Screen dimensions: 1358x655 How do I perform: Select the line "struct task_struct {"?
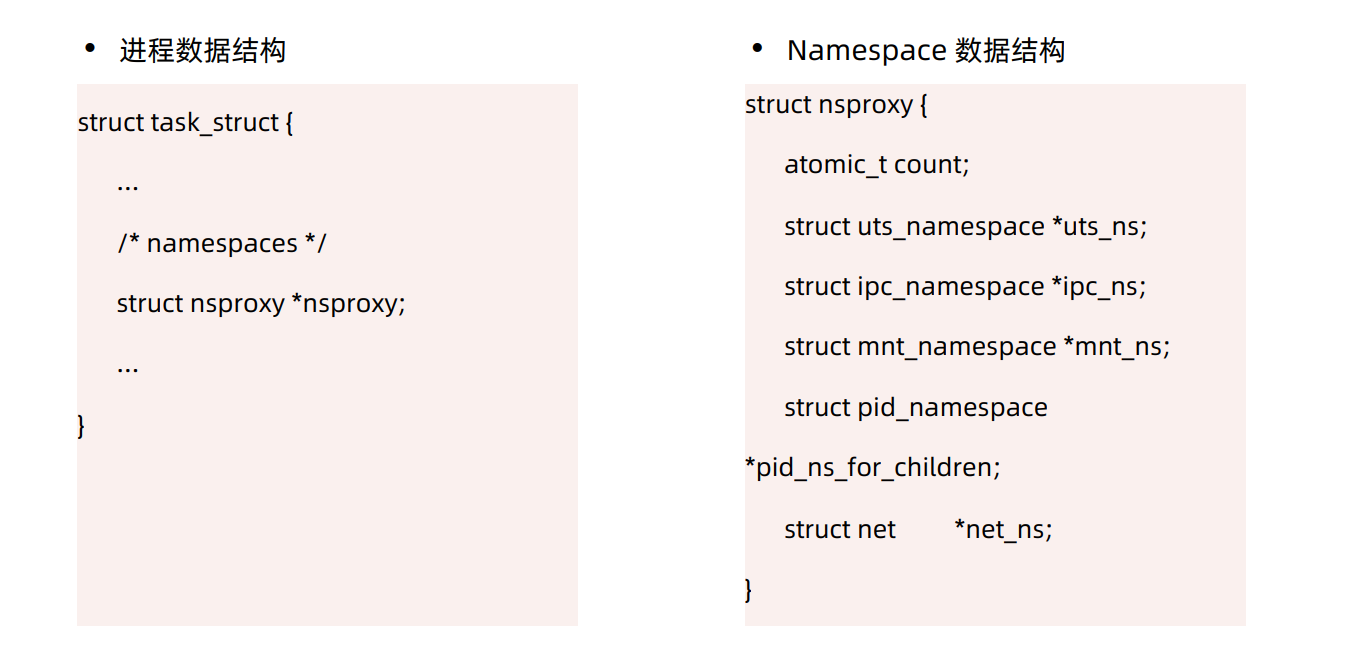[x=186, y=124]
